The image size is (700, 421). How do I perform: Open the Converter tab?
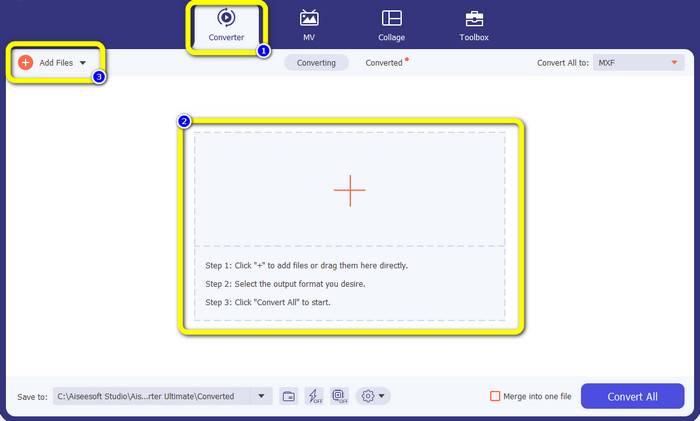click(x=226, y=25)
